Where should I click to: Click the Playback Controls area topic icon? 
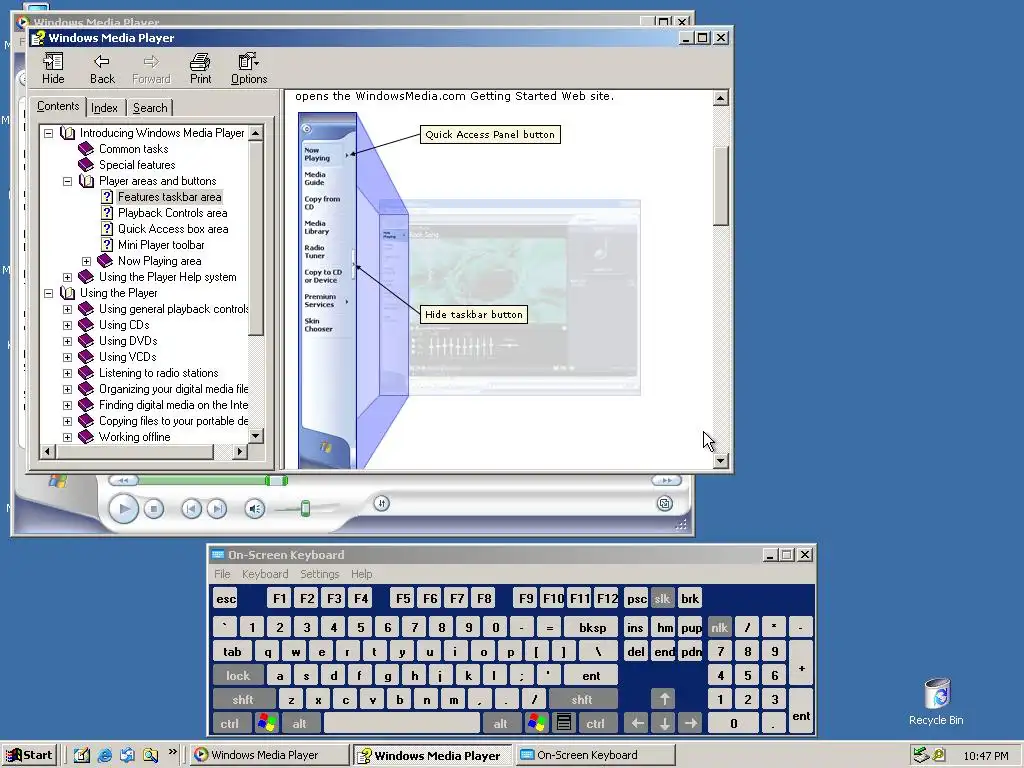tap(107, 213)
